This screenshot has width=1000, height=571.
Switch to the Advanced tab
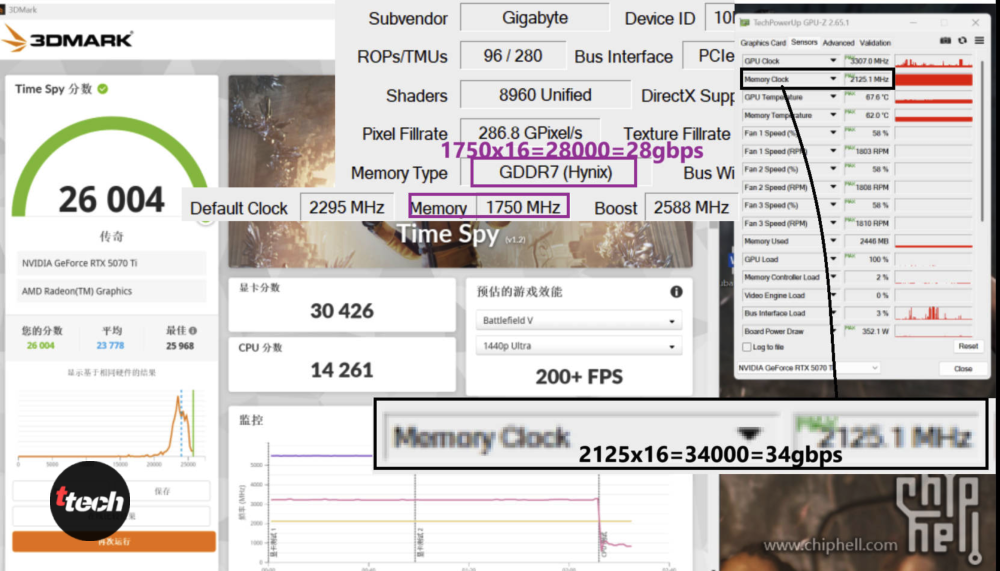(x=838, y=43)
